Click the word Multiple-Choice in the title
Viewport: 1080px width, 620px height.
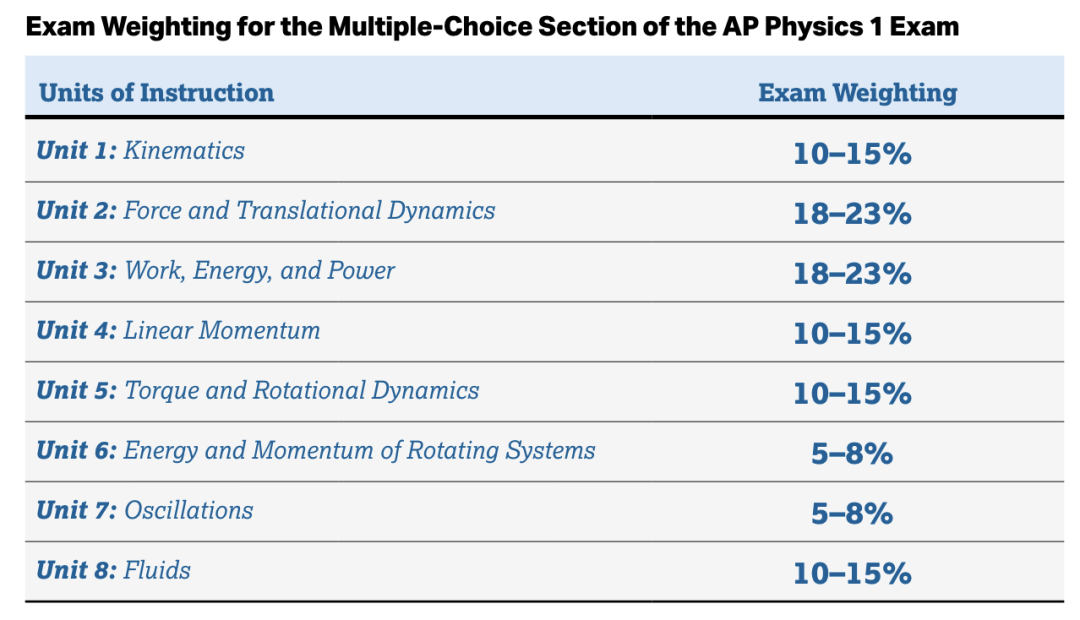[430, 27]
